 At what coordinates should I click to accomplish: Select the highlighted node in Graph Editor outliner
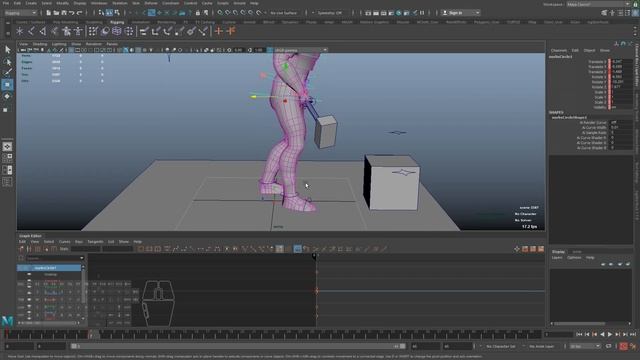[x=49, y=268]
